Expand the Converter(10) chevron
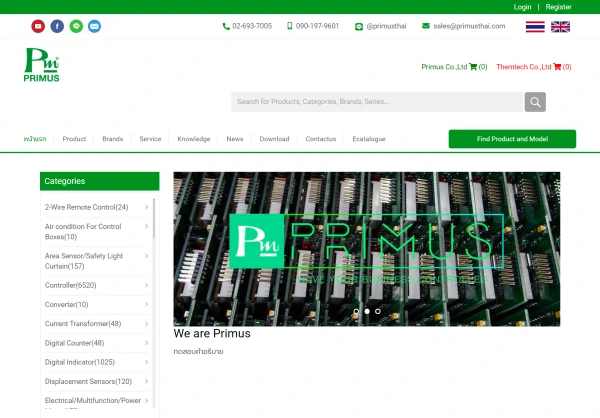 [x=147, y=304]
